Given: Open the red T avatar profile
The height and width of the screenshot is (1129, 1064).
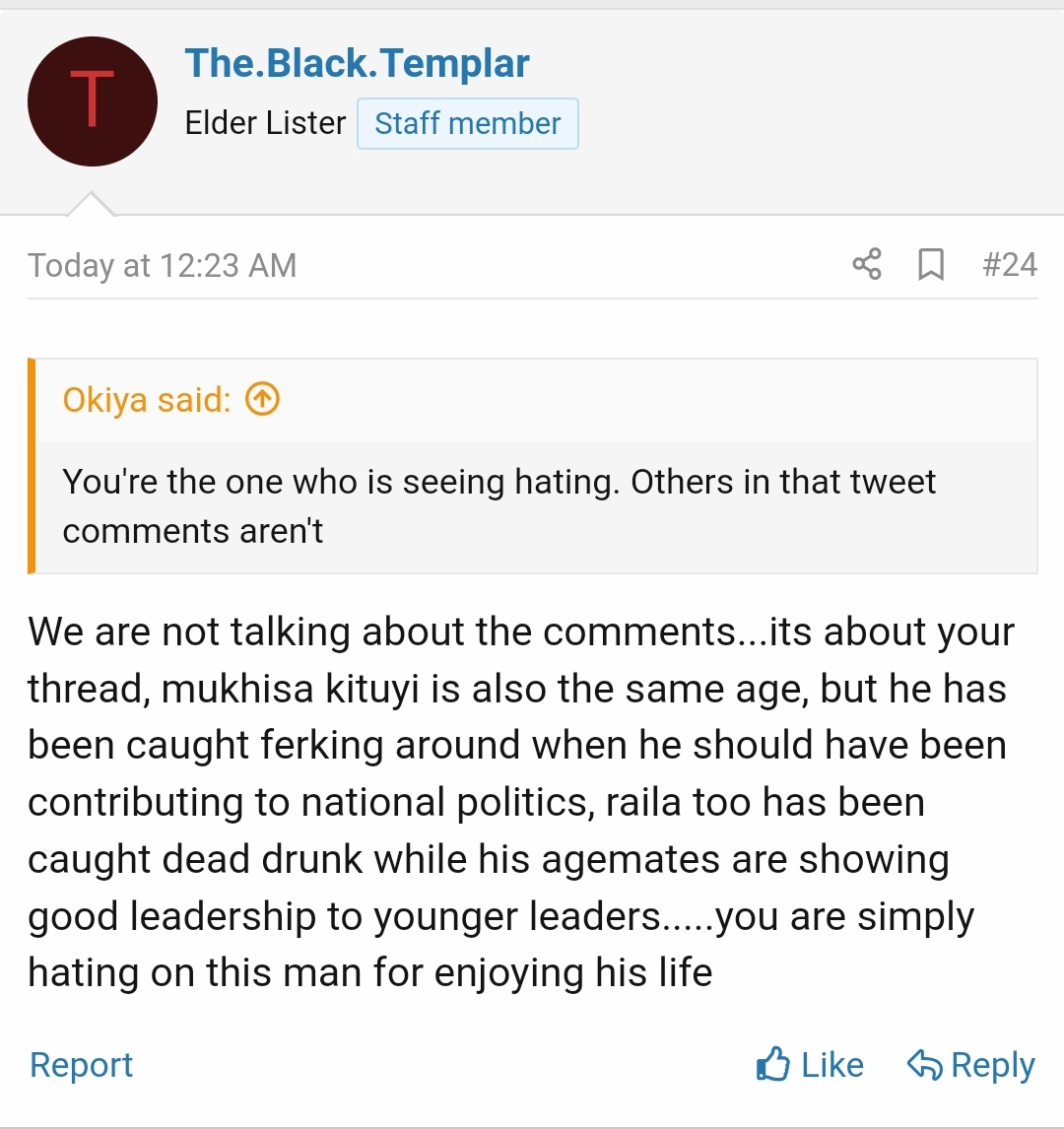Looking at the screenshot, I should click(93, 101).
